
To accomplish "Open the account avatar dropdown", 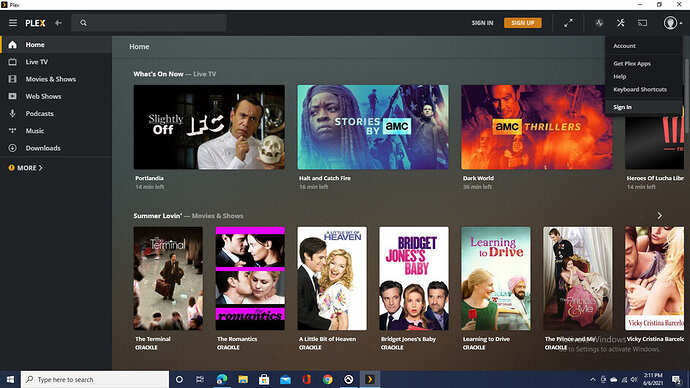I will (672, 23).
